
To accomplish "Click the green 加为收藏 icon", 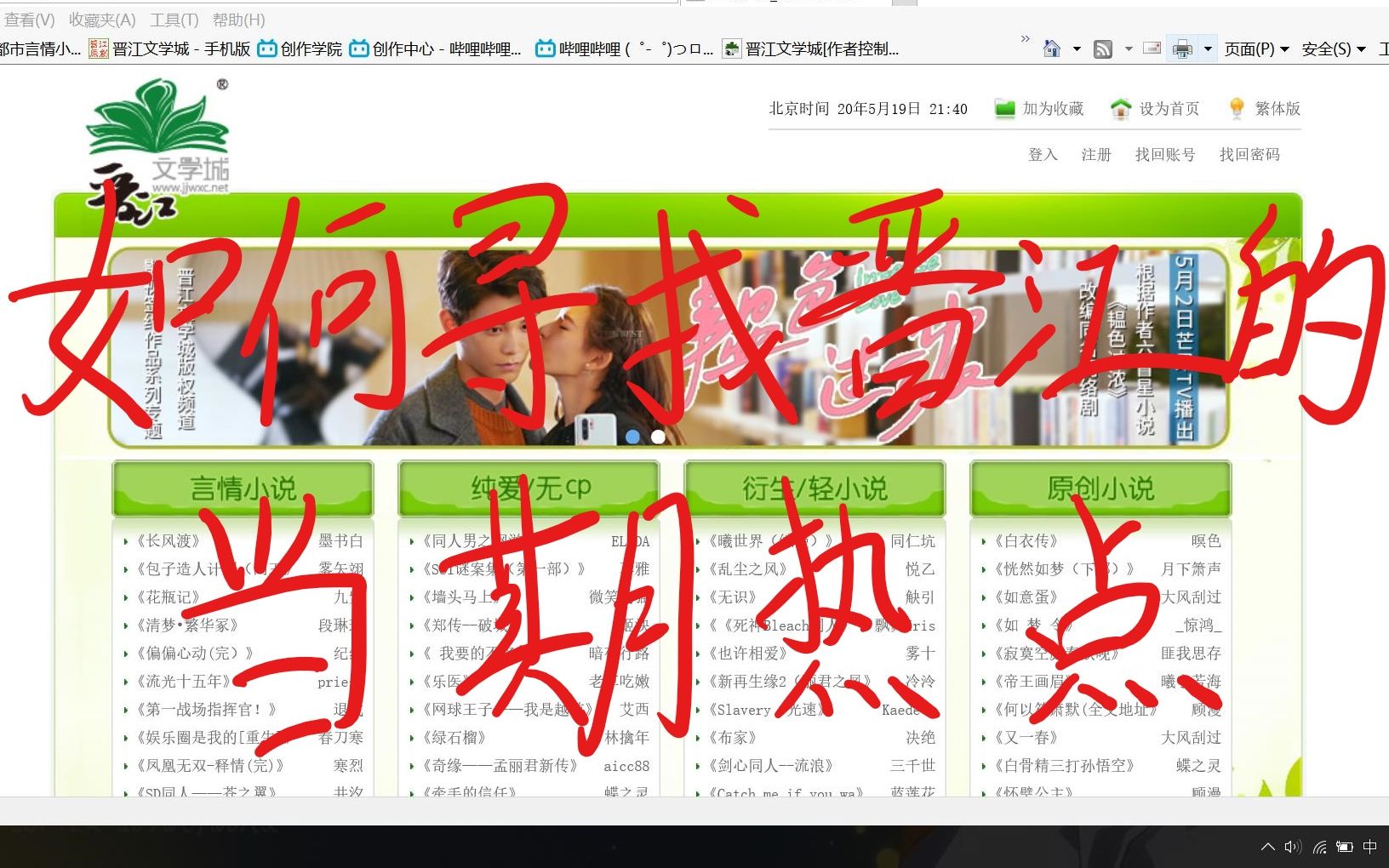I will click(1005, 108).
